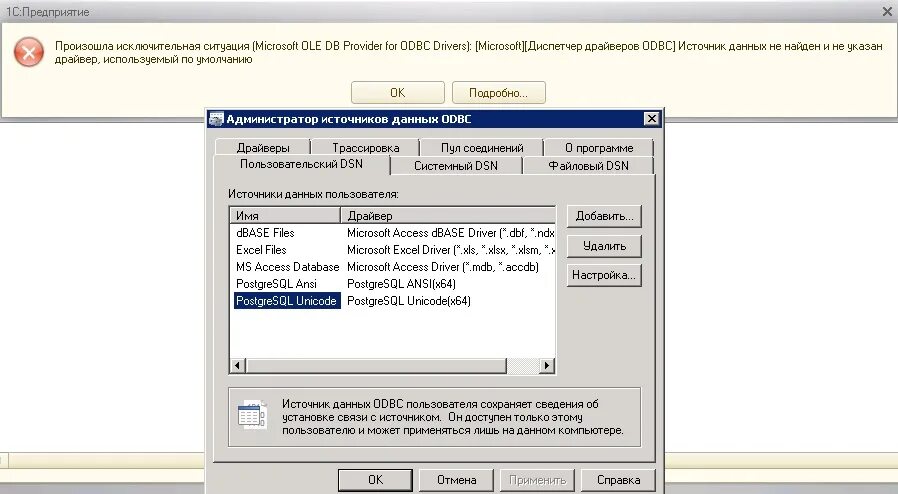Image resolution: width=898 pixels, height=494 pixels.
Task: Click the horizontal scrollbar thumb in the list
Action: [376, 365]
